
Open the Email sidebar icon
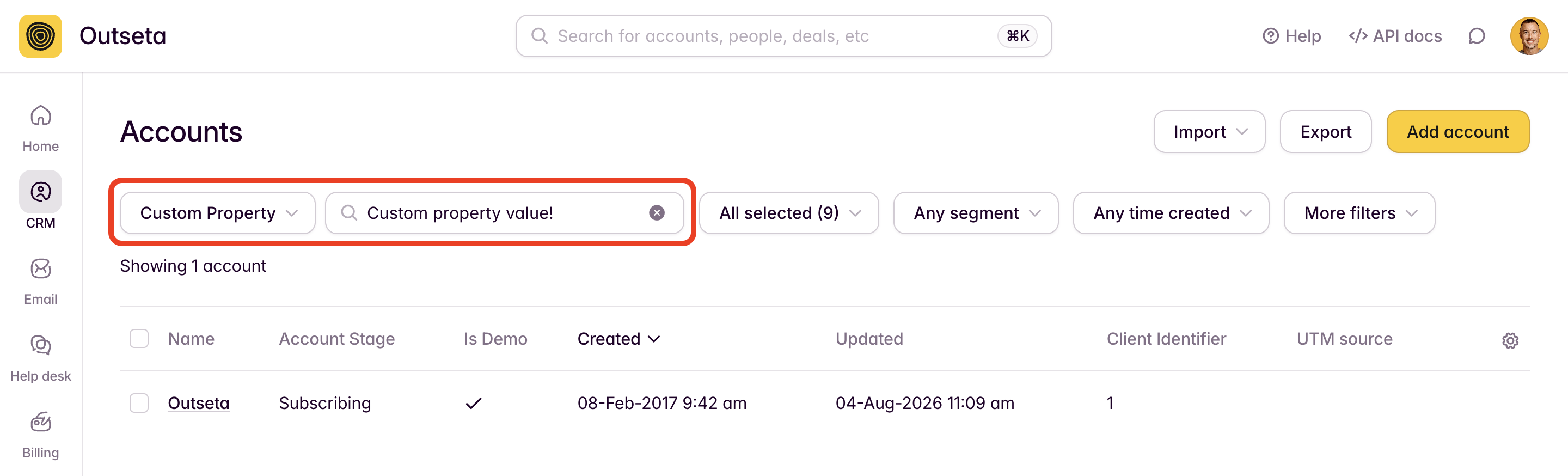pos(41,268)
